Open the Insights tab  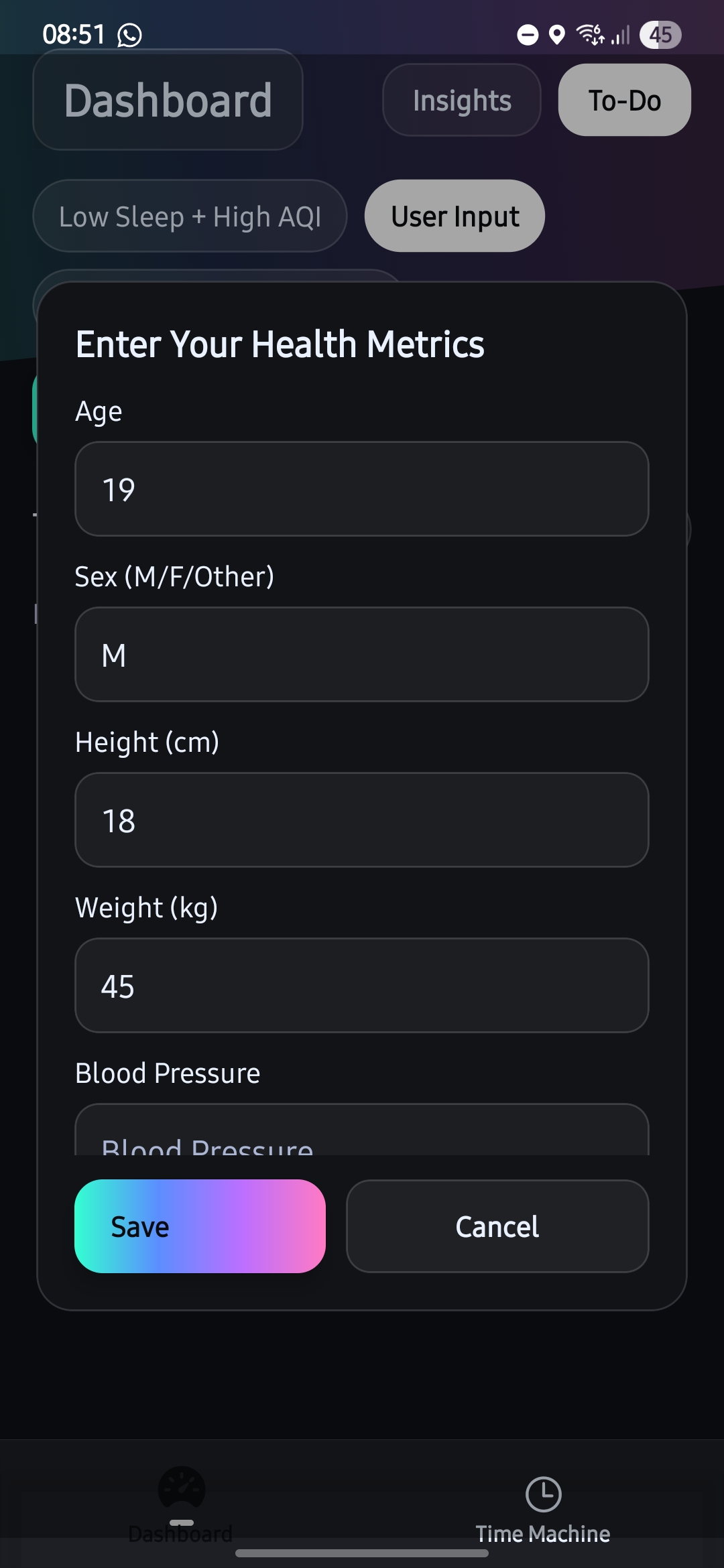tap(462, 100)
